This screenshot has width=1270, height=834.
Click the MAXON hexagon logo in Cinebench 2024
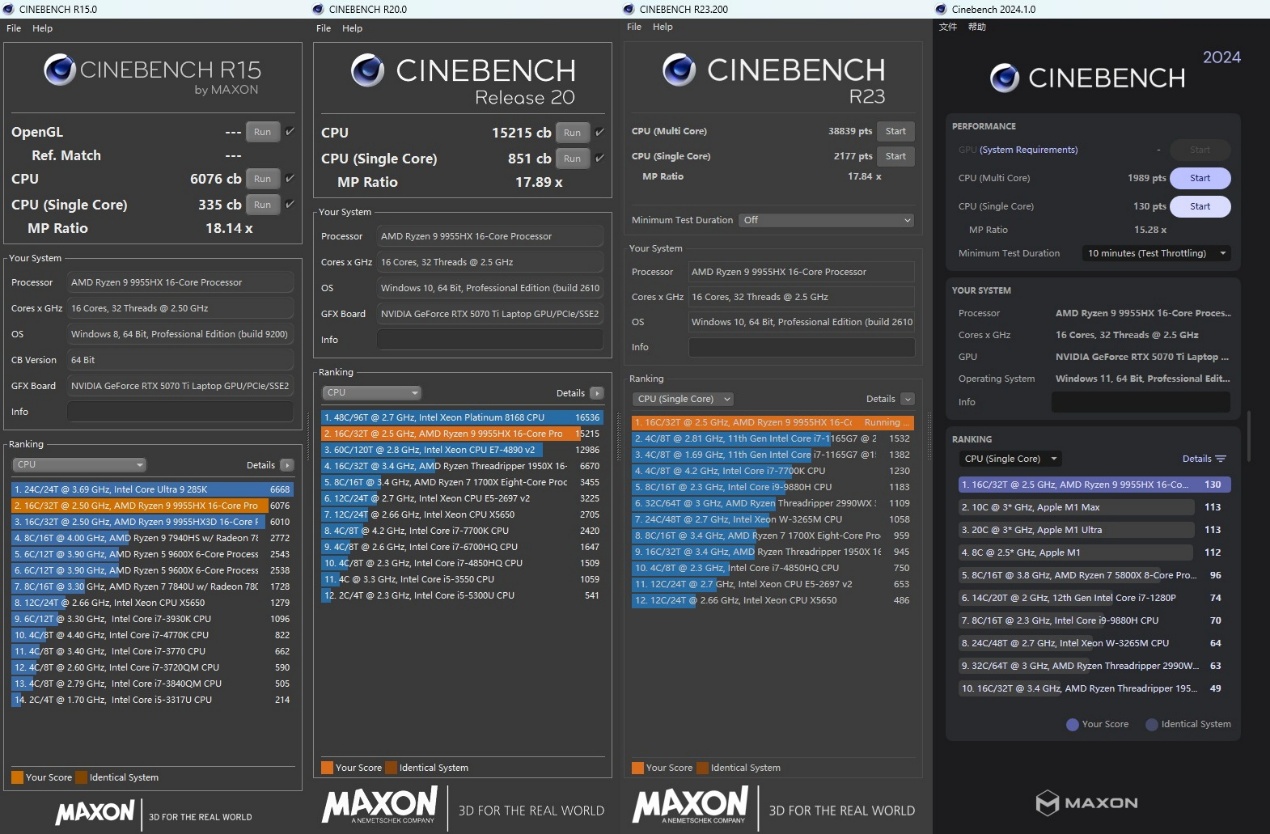coord(1046,802)
